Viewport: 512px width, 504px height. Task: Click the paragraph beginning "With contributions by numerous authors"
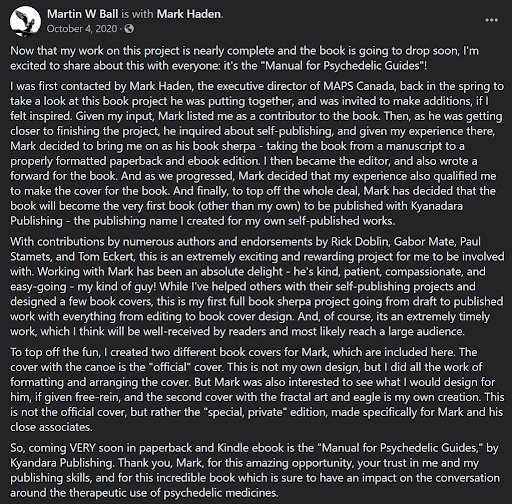257,286
